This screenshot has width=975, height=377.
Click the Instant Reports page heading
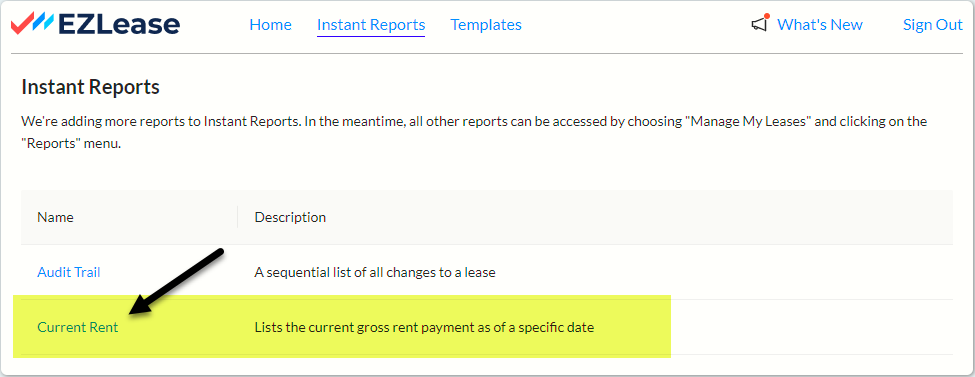coord(91,87)
